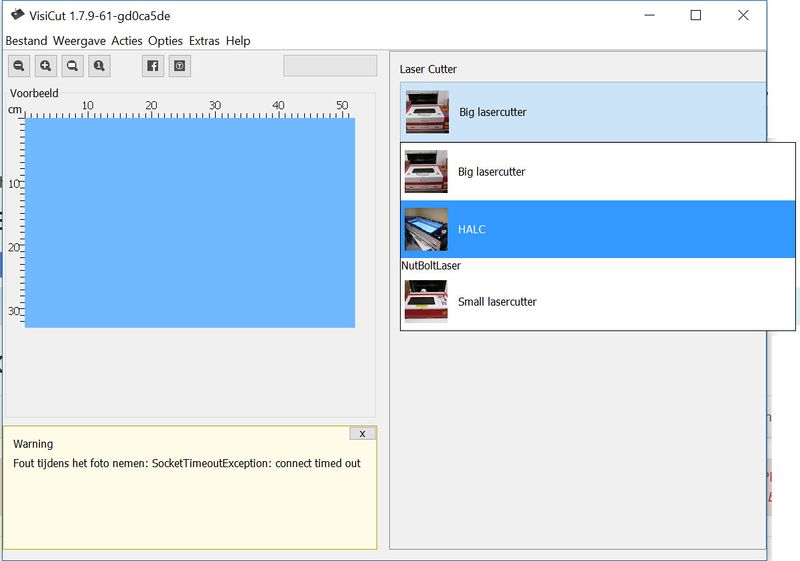Pick Small lasercutter from the list

point(596,301)
